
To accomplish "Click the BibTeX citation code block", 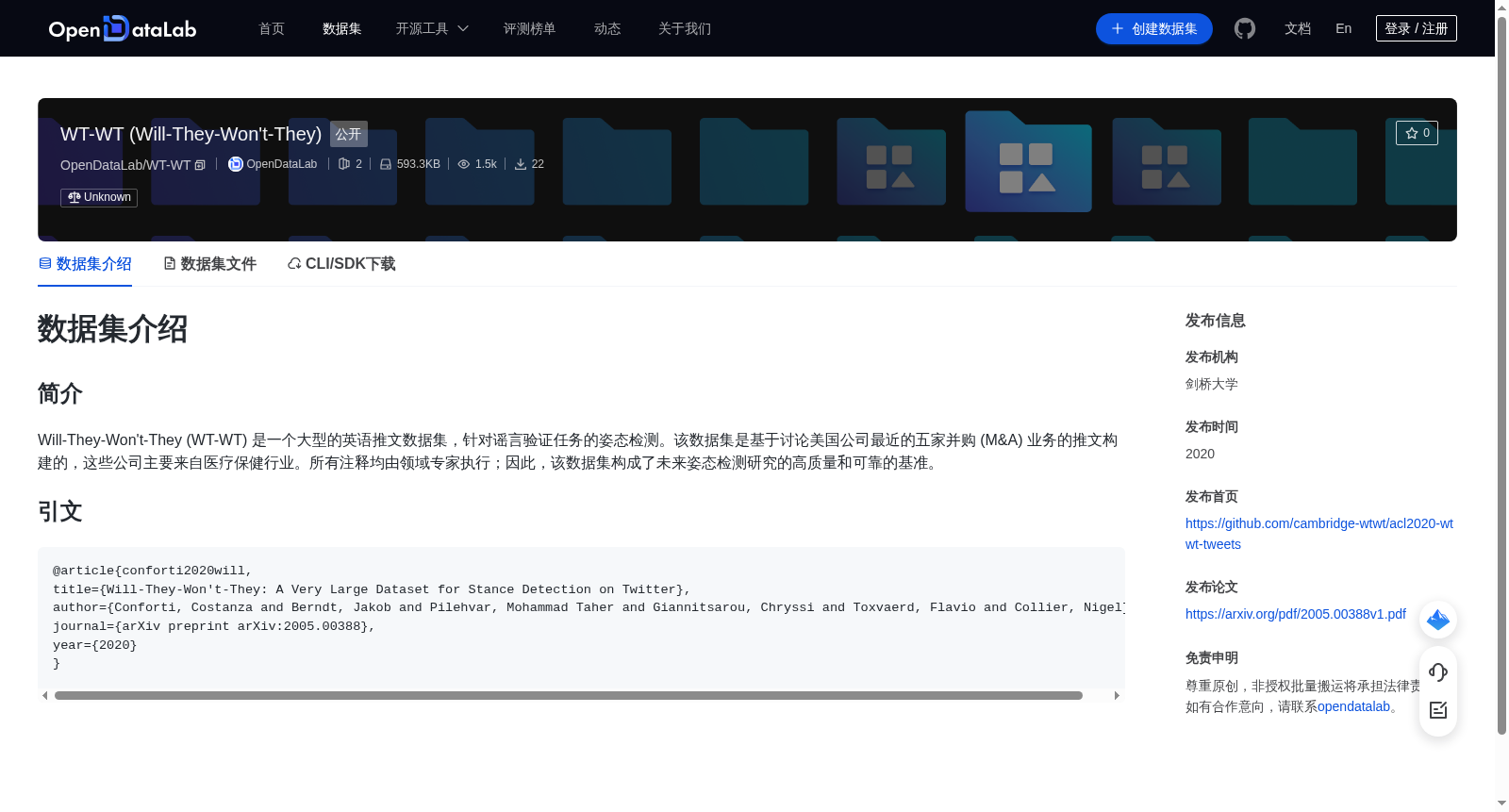I will pos(581,617).
